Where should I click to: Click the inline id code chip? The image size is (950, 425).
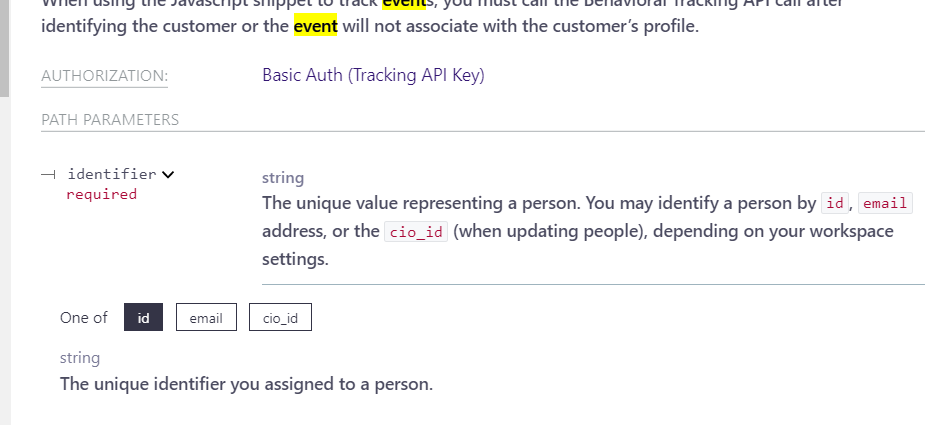pyautogui.click(x=835, y=203)
